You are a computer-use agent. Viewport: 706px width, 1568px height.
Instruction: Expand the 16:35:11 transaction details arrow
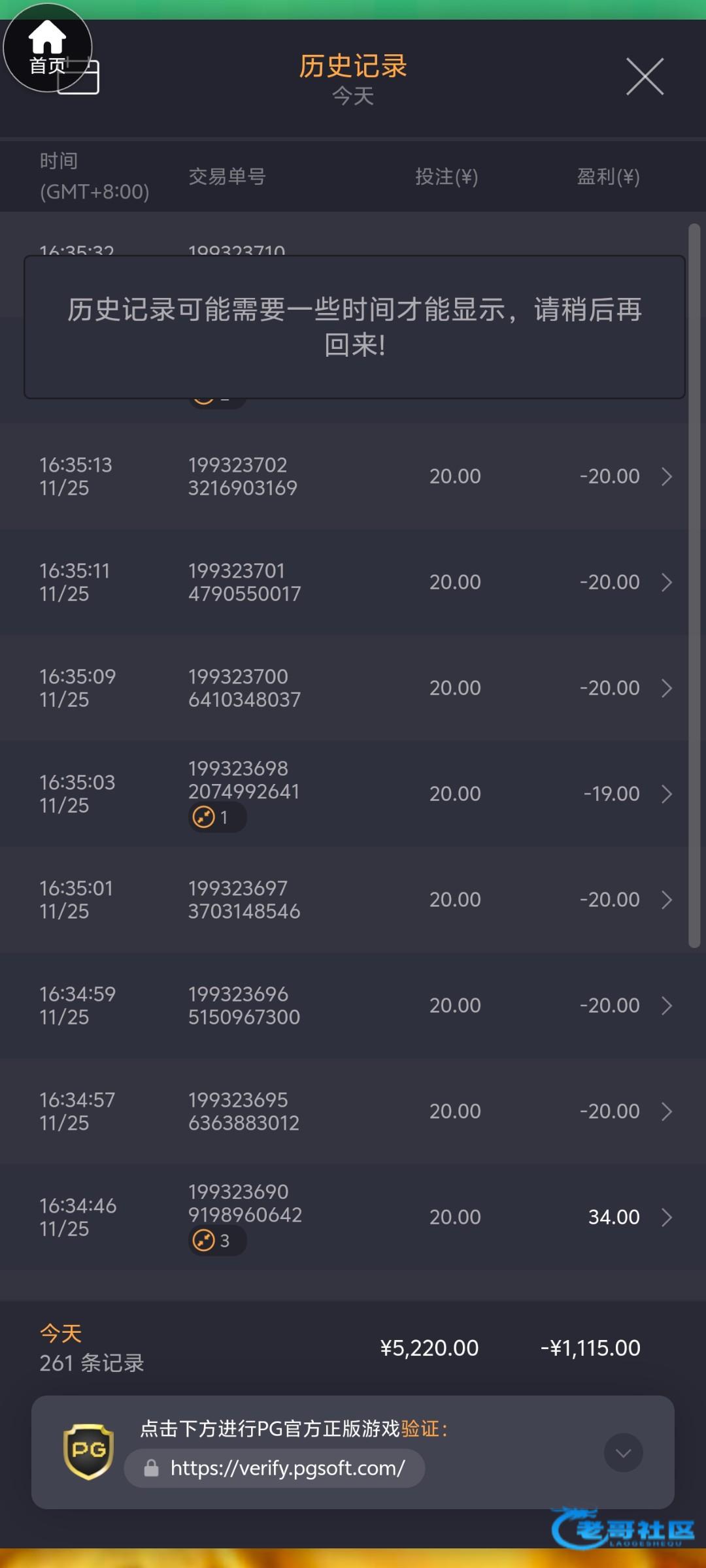pyautogui.click(x=666, y=582)
